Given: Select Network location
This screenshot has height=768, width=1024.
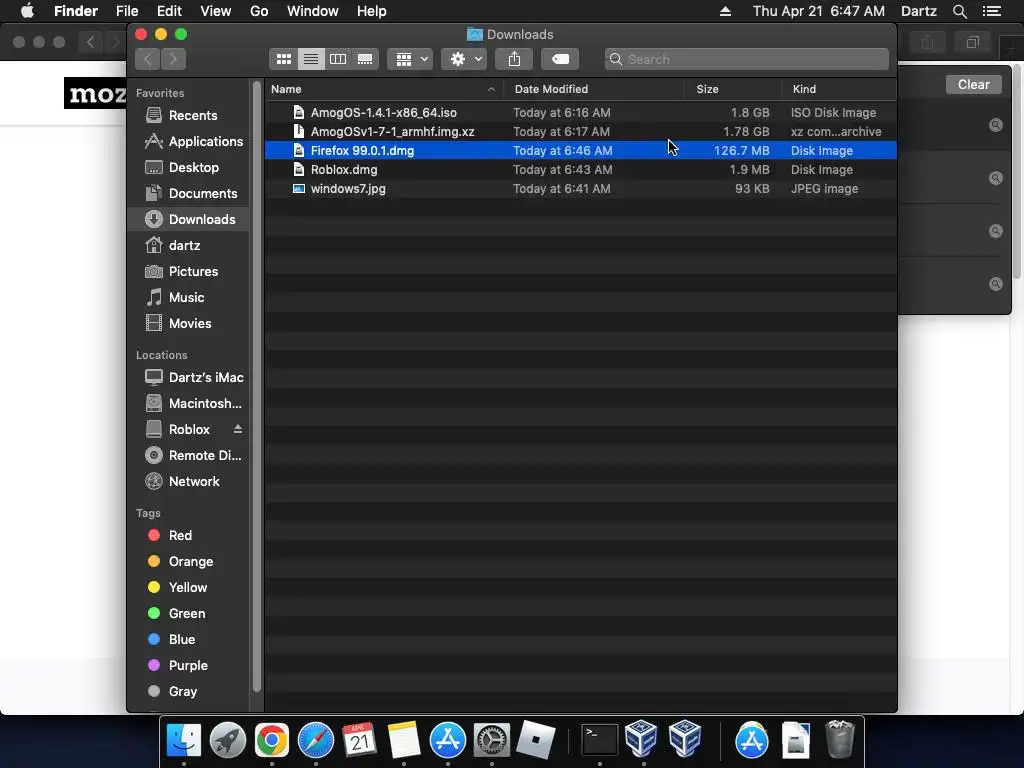Looking at the screenshot, I should tap(189, 481).
